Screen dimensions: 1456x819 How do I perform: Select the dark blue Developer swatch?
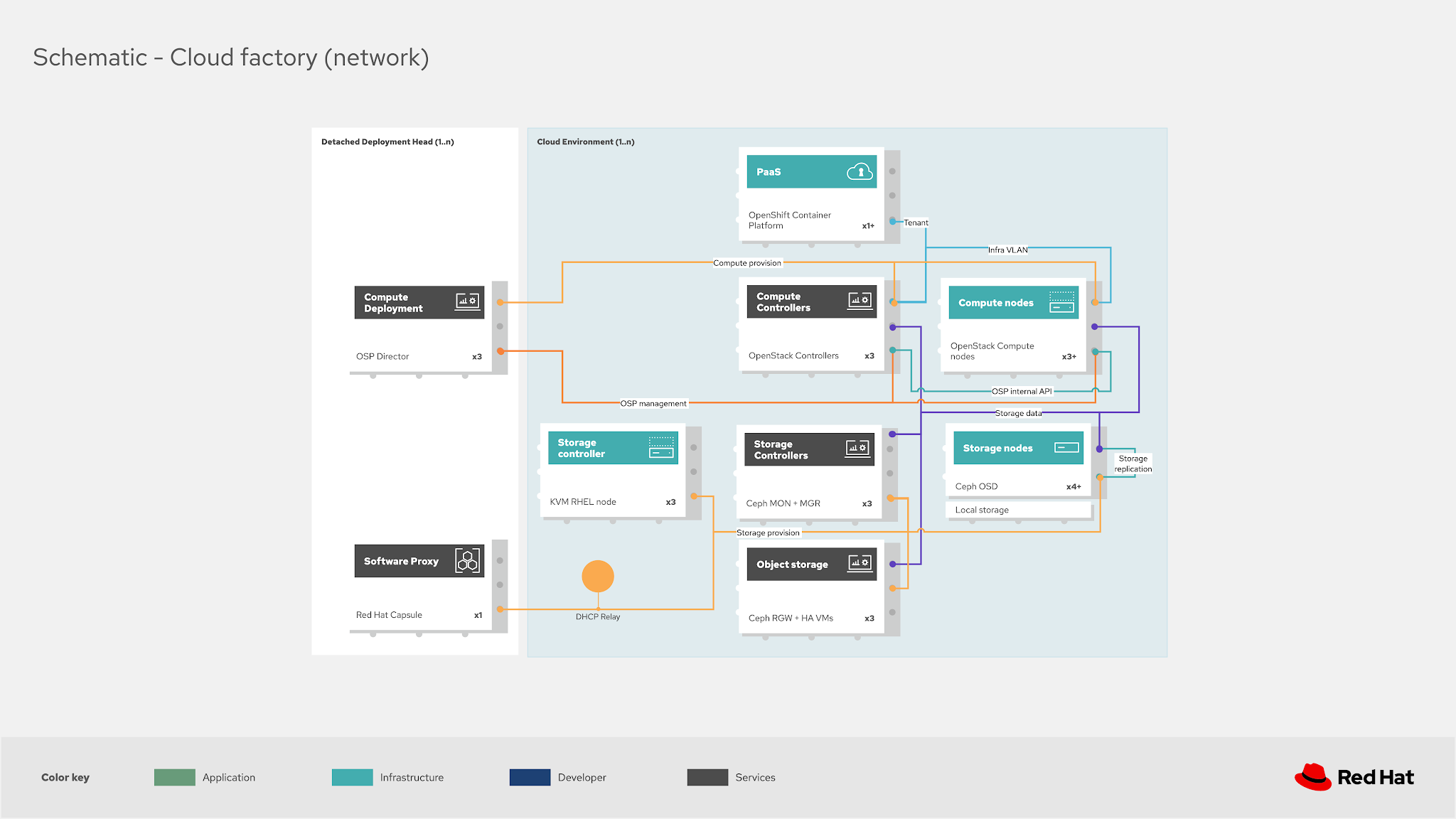530,777
